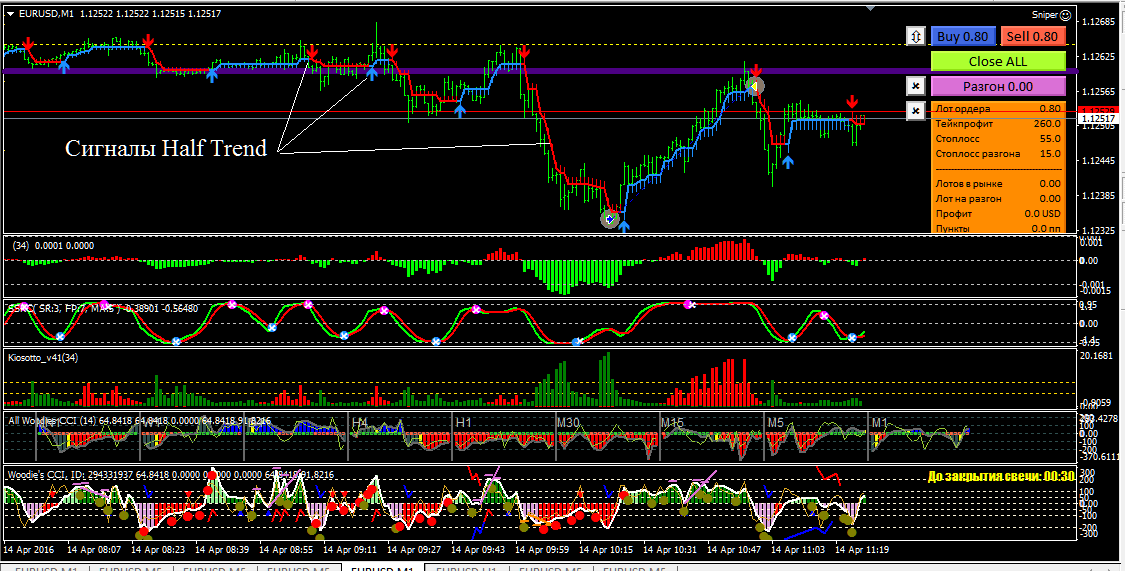Click the SSRC indicator label

tap(102, 308)
